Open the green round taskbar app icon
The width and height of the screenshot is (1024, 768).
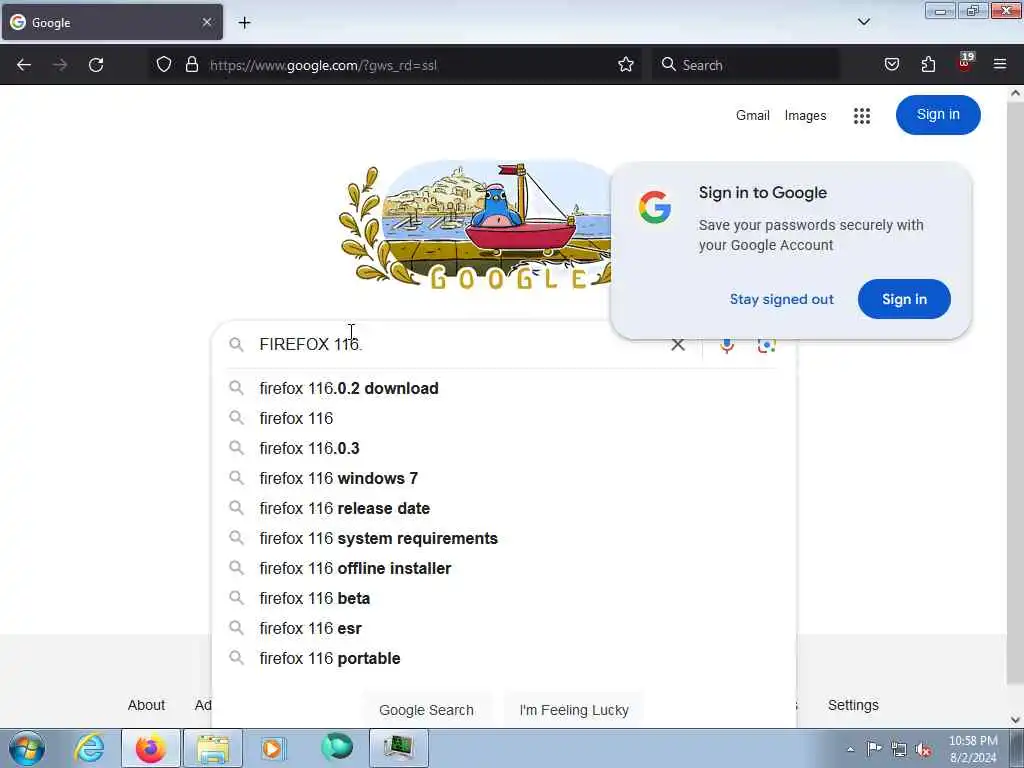(337, 747)
